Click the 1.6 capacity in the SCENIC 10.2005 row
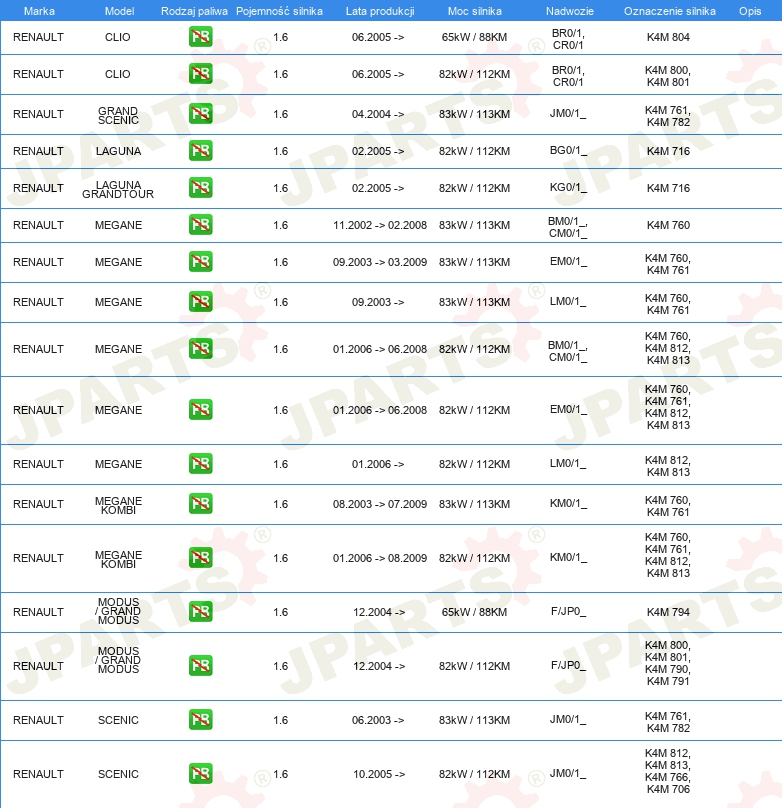Viewport: 782px width, 808px height. click(280, 775)
